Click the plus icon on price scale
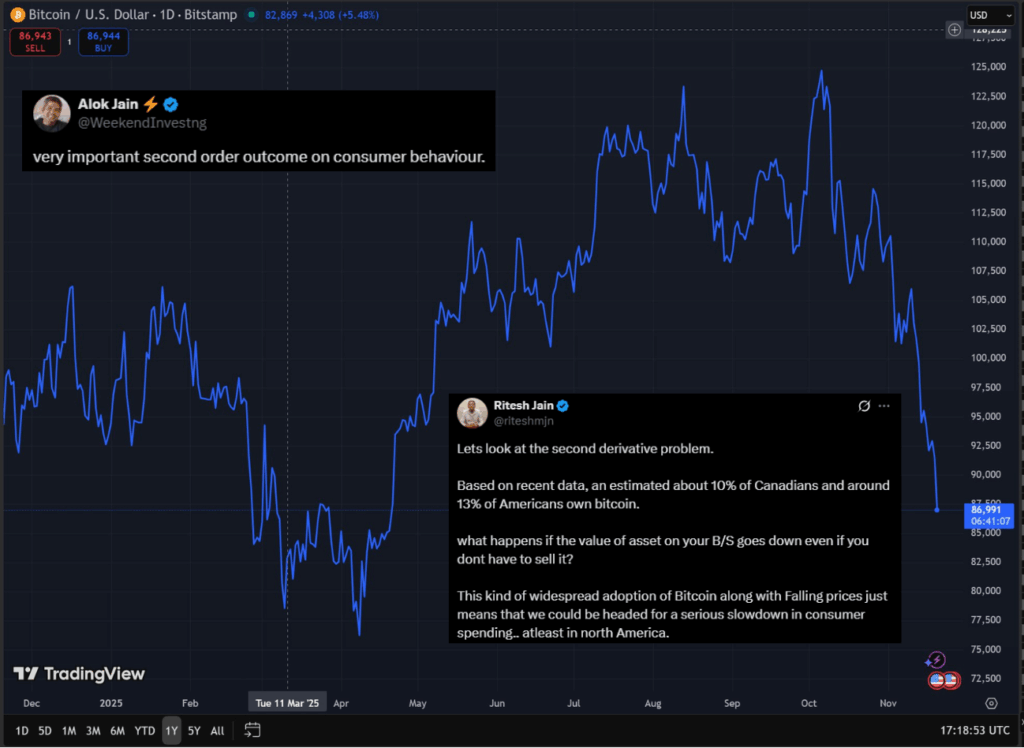 tap(955, 30)
